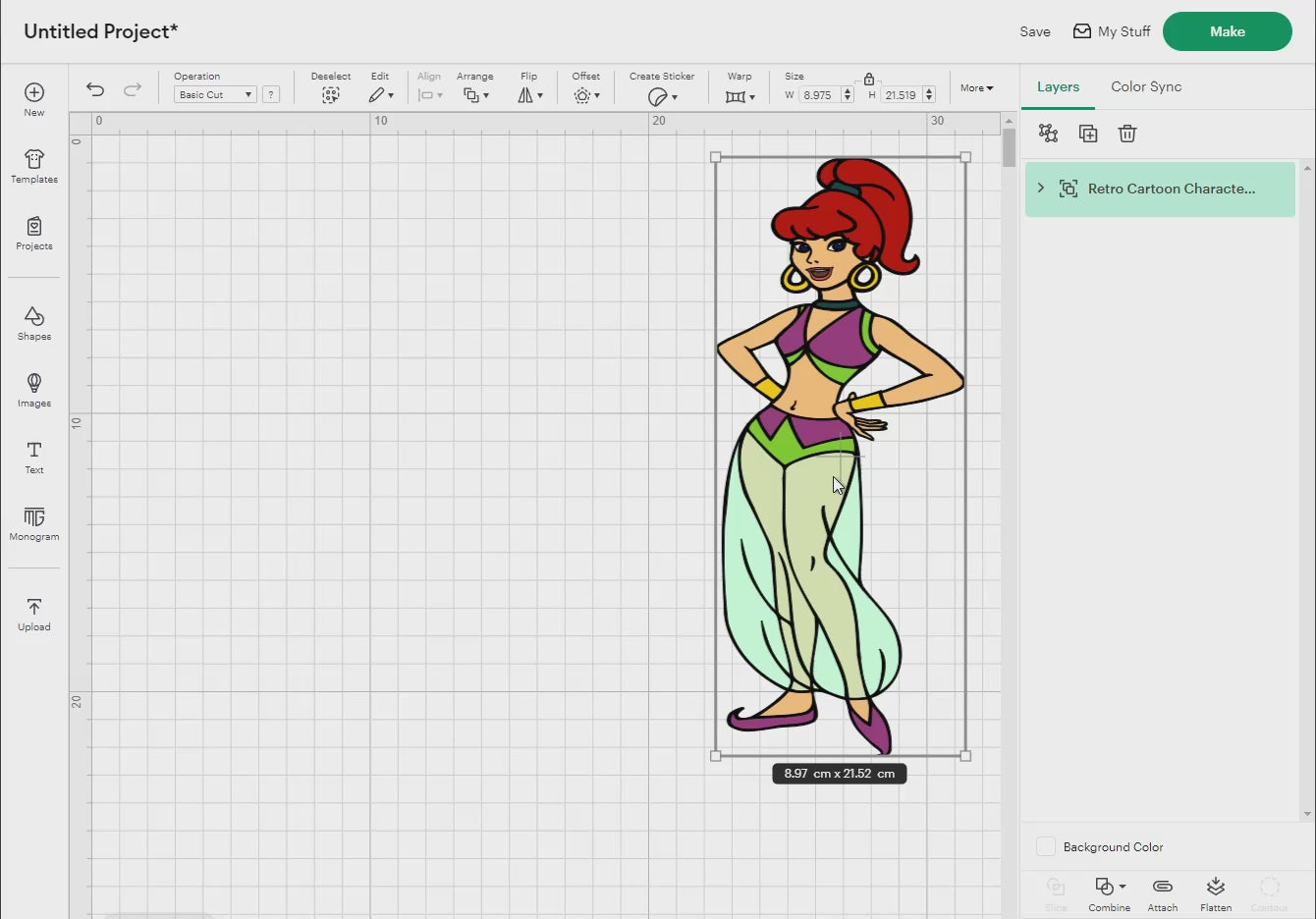Image resolution: width=1316 pixels, height=919 pixels.
Task: Click the top-right selection handle
Action: 965,157
